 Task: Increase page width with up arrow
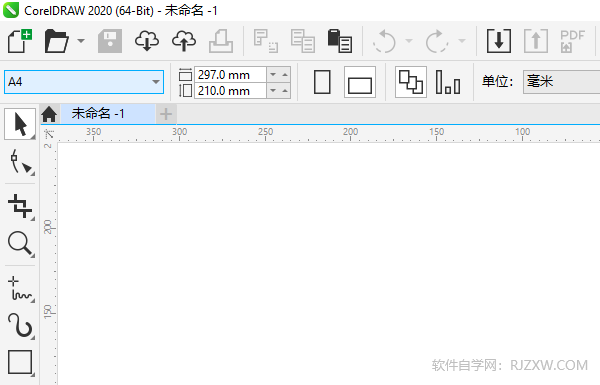(285, 75)
